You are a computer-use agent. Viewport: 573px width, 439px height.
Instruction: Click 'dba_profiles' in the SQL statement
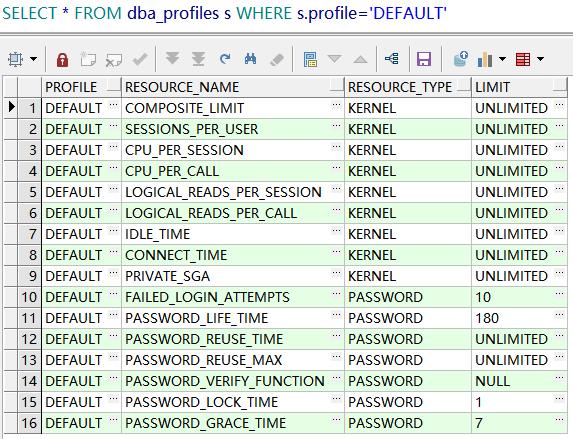[x=173, y=14]
